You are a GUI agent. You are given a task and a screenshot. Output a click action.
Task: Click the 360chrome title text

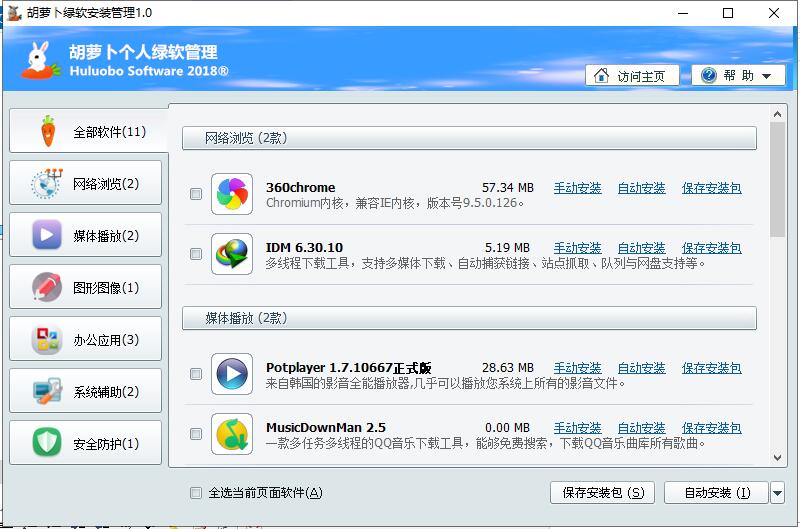point(301,188)
